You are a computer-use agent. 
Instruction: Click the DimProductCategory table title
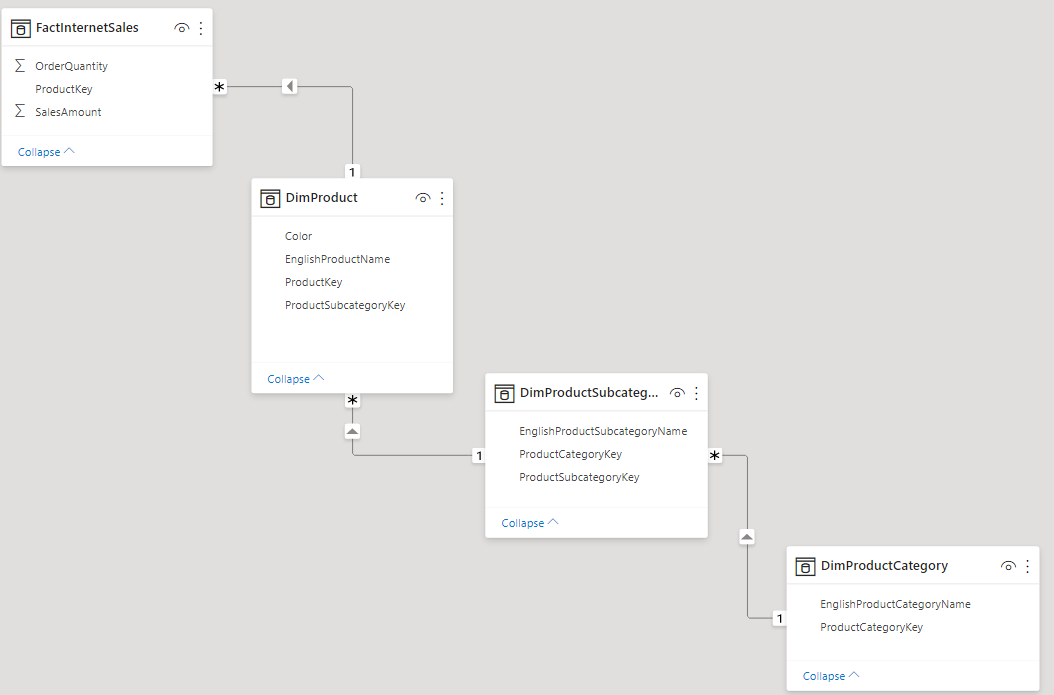(x=884, y=566)
